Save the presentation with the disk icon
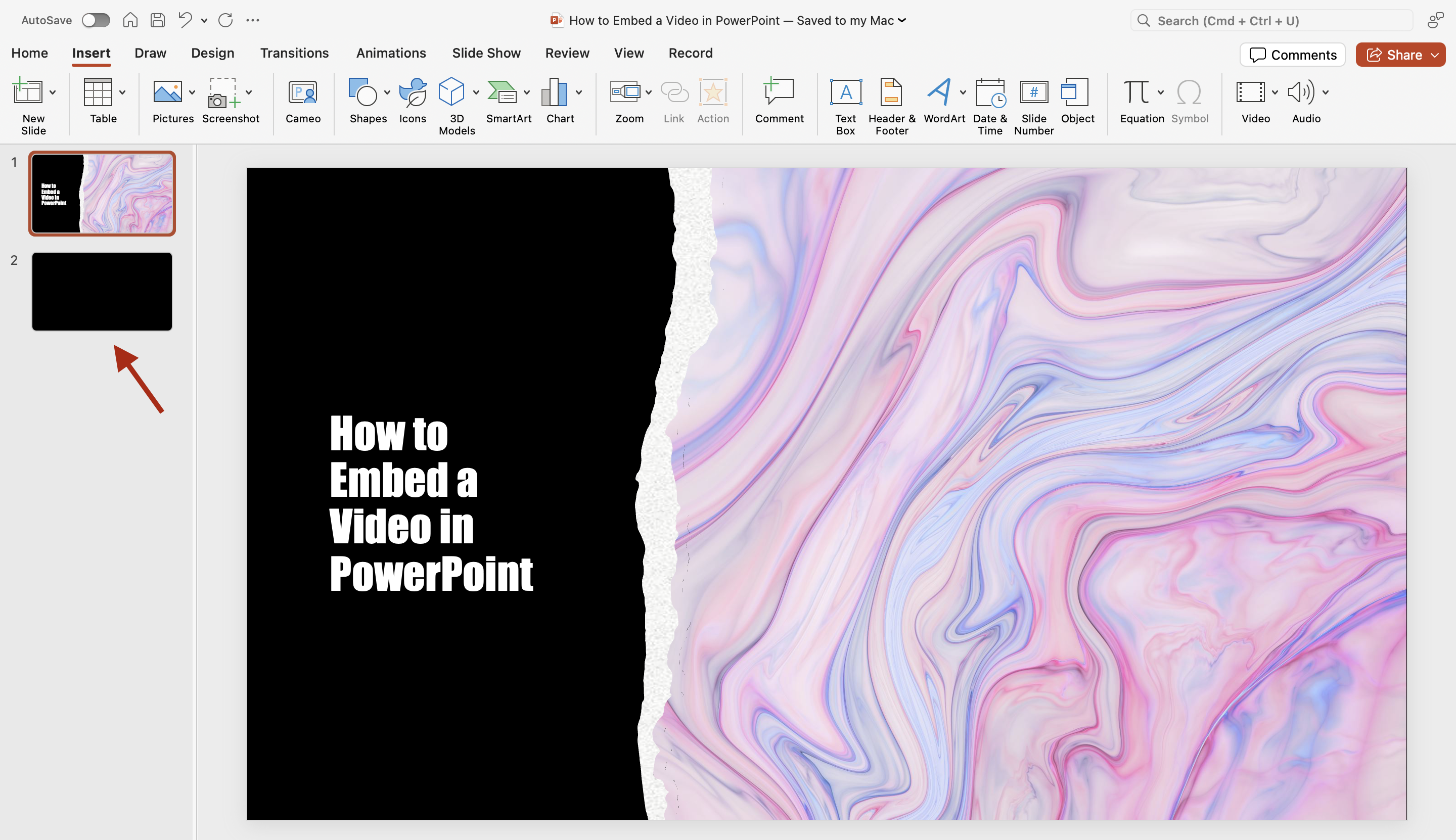 (158, 20)
